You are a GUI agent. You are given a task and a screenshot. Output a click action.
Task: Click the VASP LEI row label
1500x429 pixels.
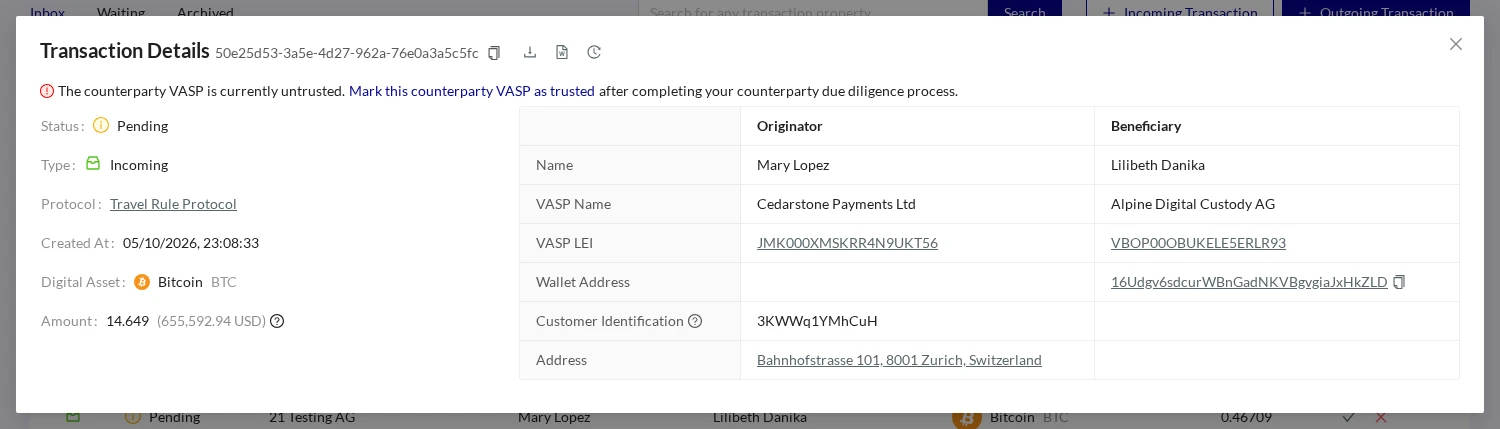point(564,243)
